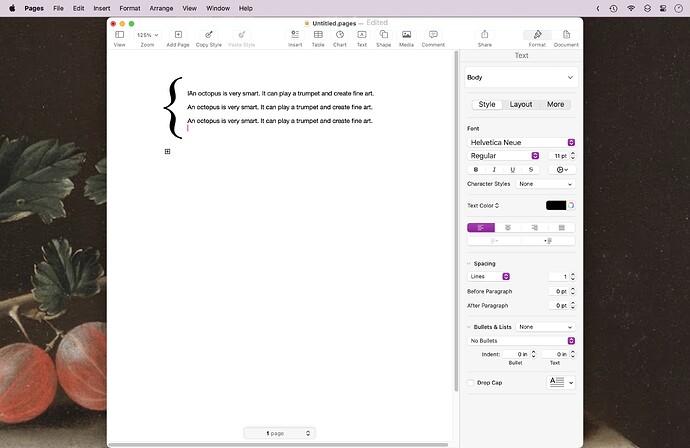Click the Bullet indent field

(x=516, y=354)
